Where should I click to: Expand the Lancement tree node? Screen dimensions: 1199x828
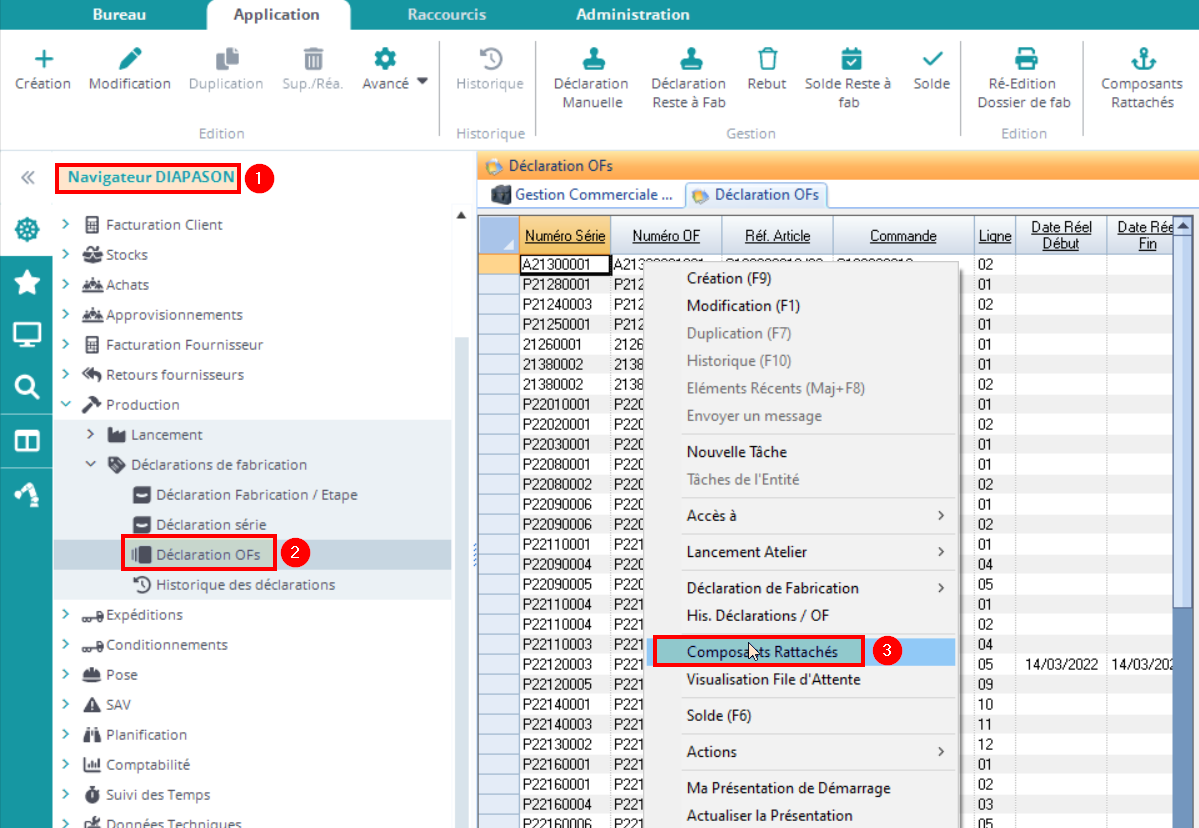pyautogui.click(x=91, y=435)
